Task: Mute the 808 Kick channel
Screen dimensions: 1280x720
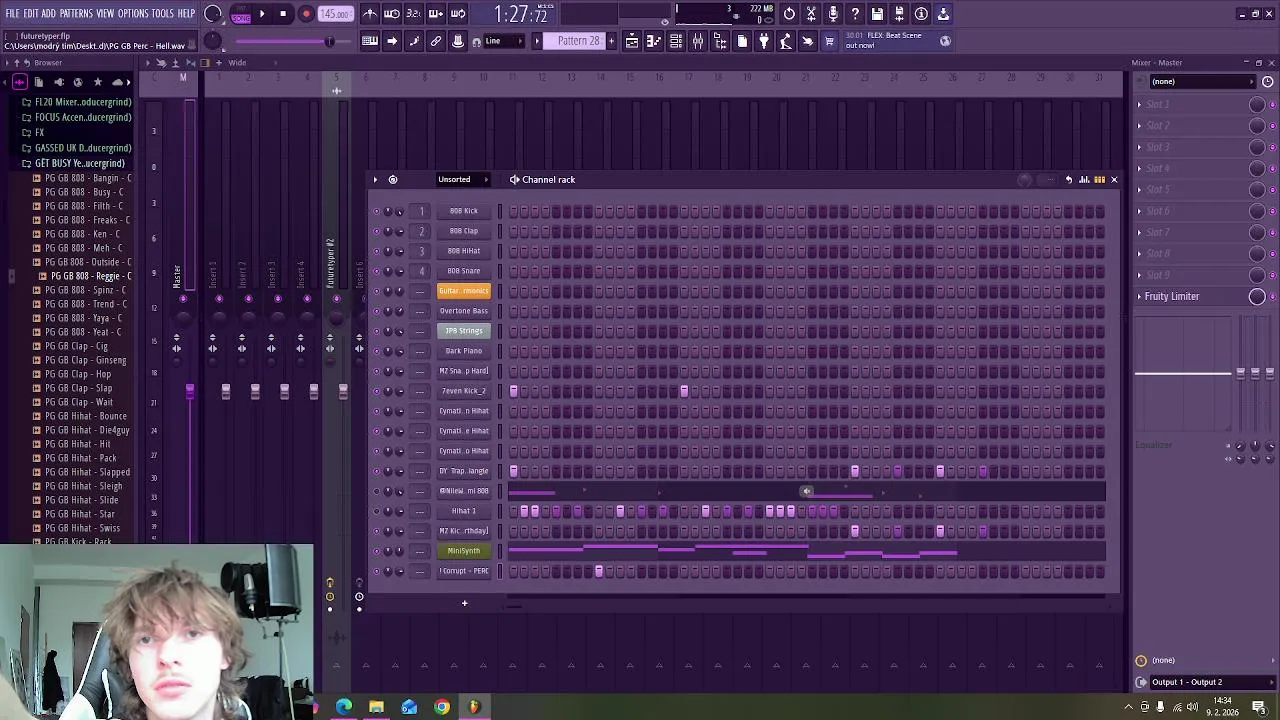Action: pos(376,211)
